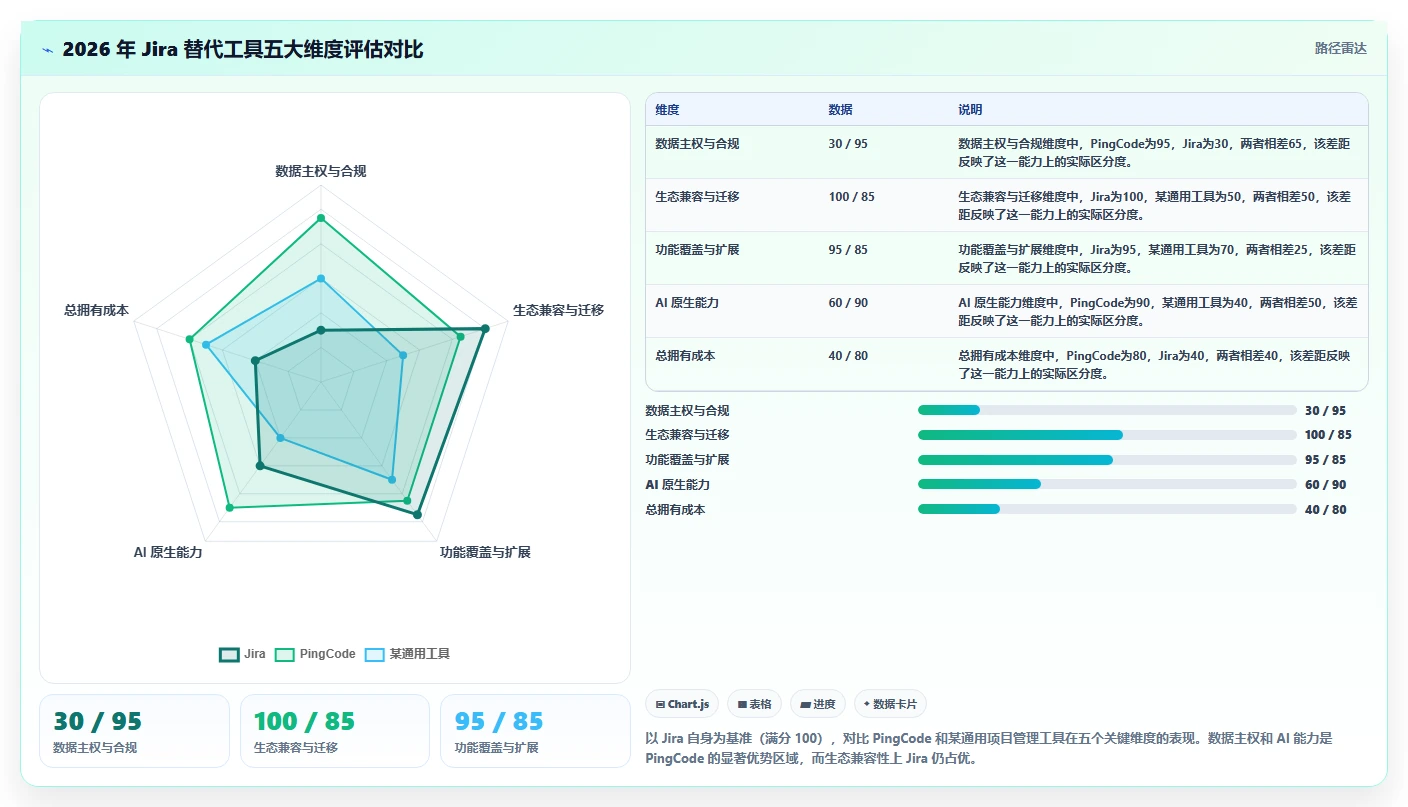Toggle the 某通用工具 series in the legend

pos(408,654)
